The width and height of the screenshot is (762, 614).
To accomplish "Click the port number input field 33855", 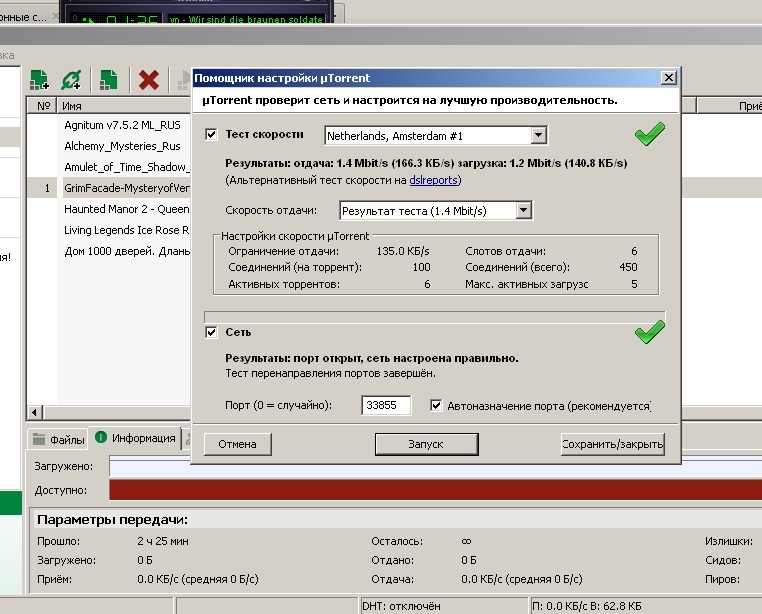I will point(386,405).
